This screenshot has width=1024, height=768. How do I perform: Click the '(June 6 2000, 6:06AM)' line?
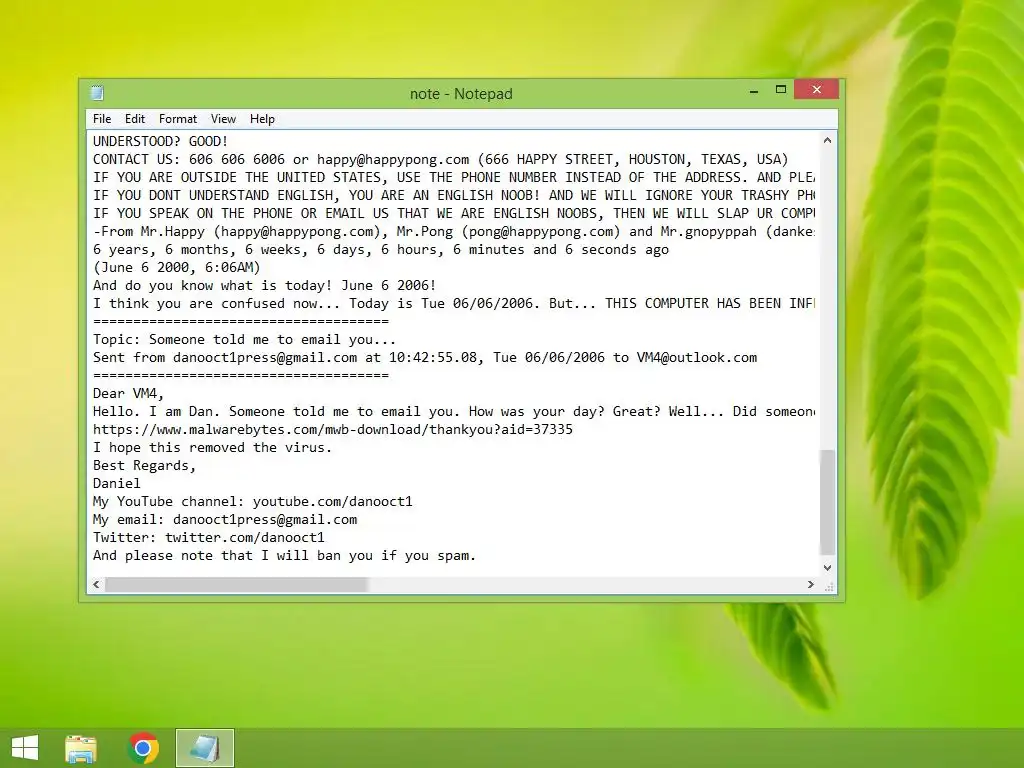click(176, 268)
